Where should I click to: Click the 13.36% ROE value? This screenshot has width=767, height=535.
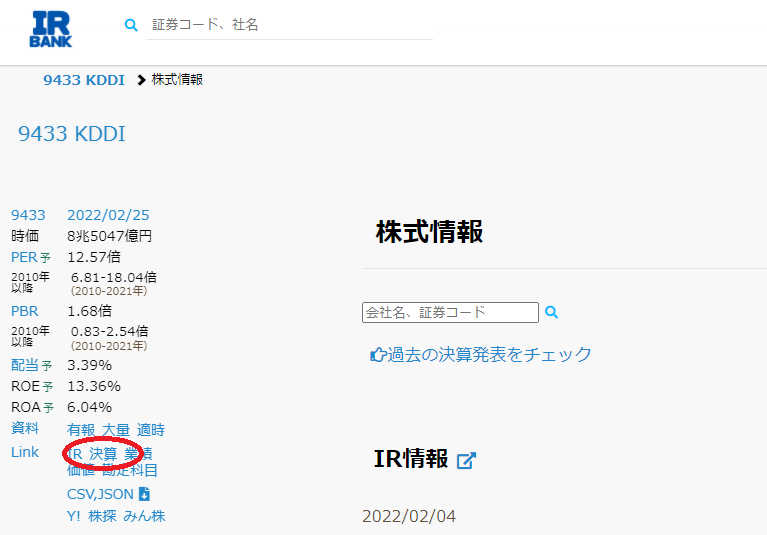[x=94, y=386]
